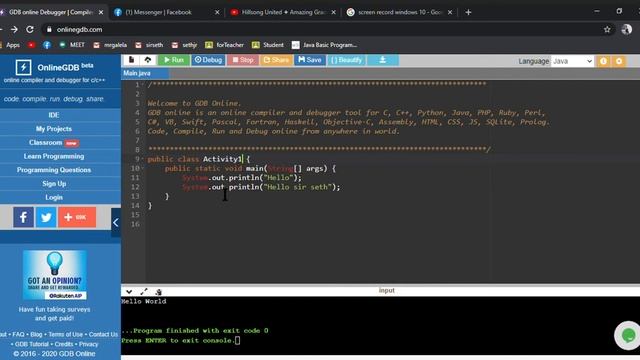The width and height of the screenshot is (640, 360).
Task: Download the code with the download icon
Action: 382,60
